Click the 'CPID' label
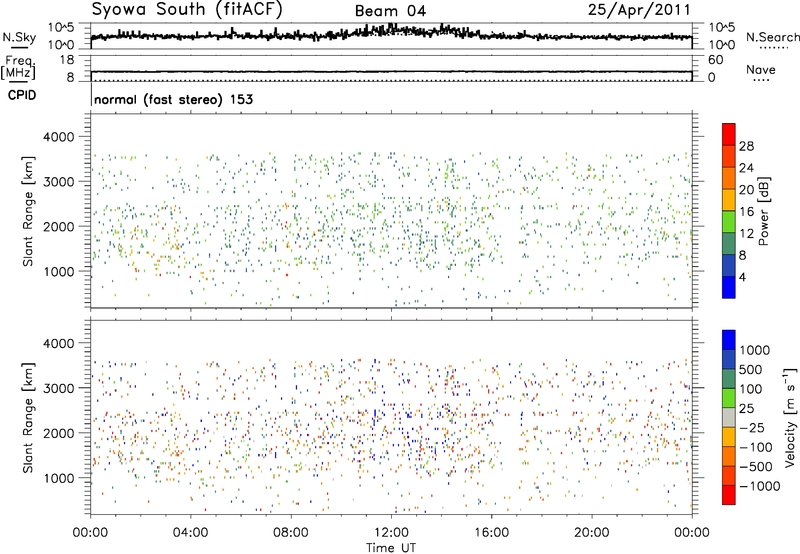 tap(22, 95)
